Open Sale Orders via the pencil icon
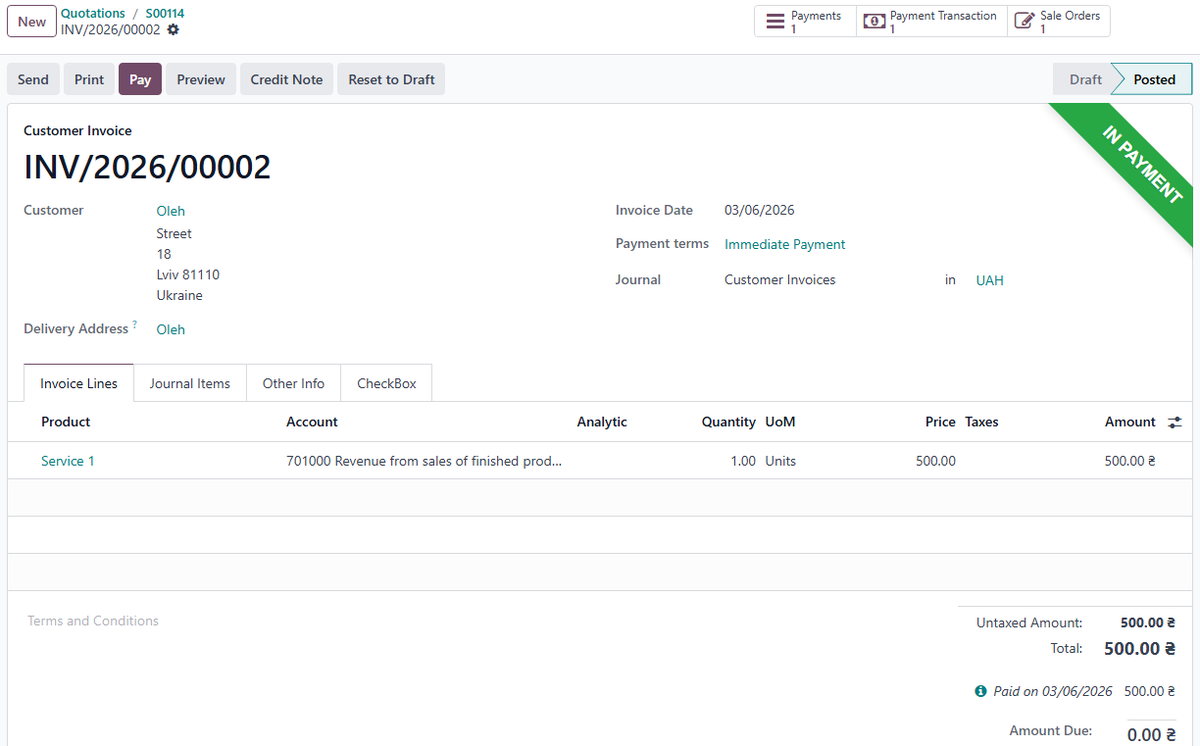This screenshot has height=746, width=1200. coord(1022,21)
